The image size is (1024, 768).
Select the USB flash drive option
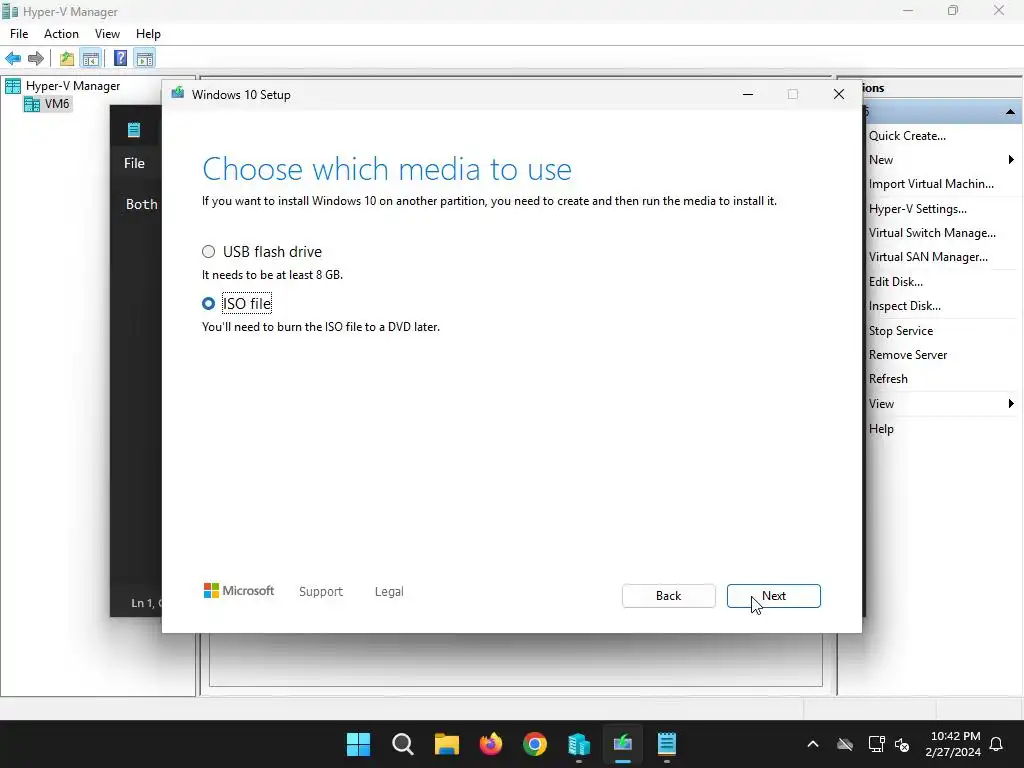pos(208,251)
